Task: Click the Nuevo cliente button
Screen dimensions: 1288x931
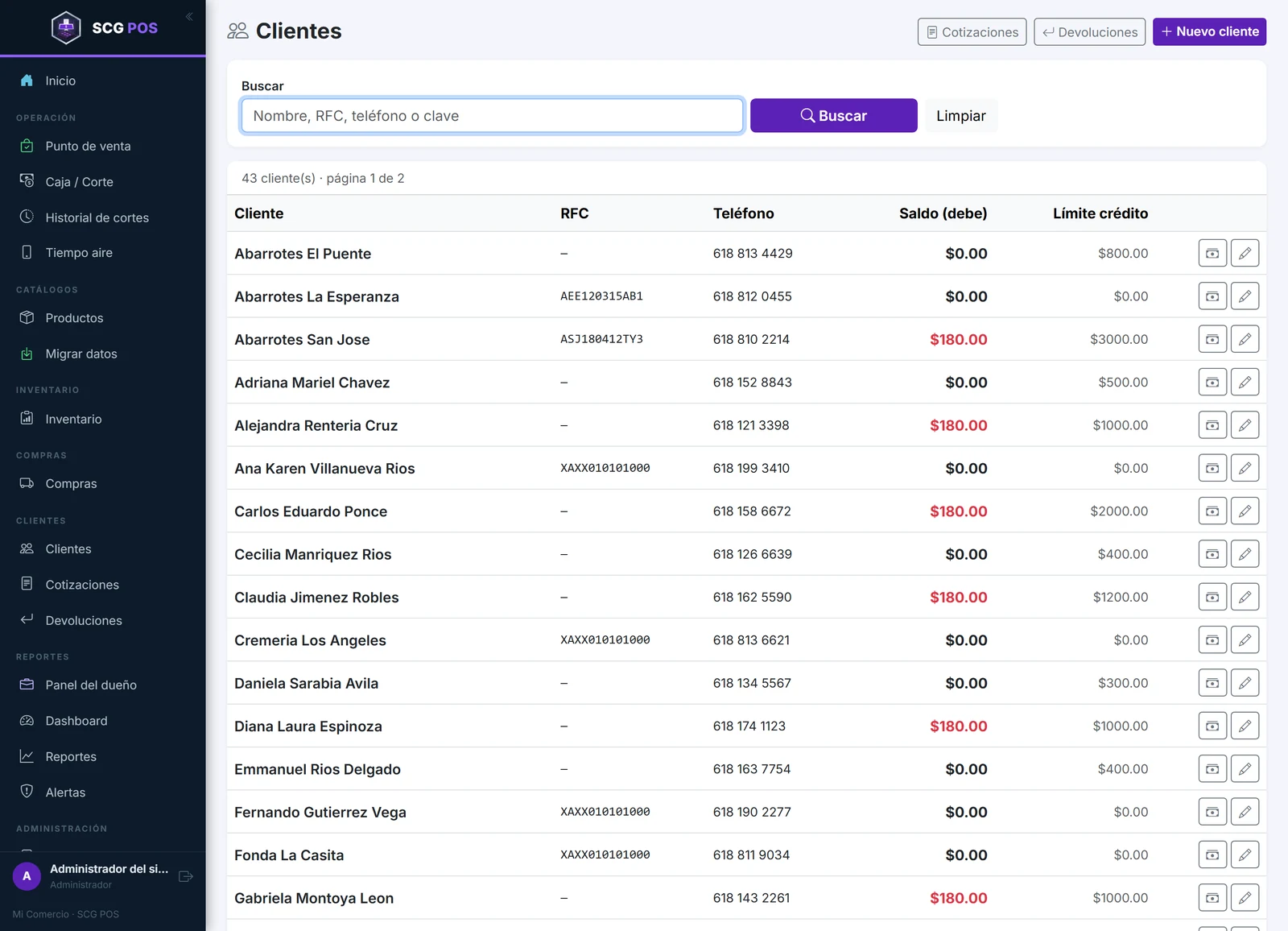Action: (1209, 31)
